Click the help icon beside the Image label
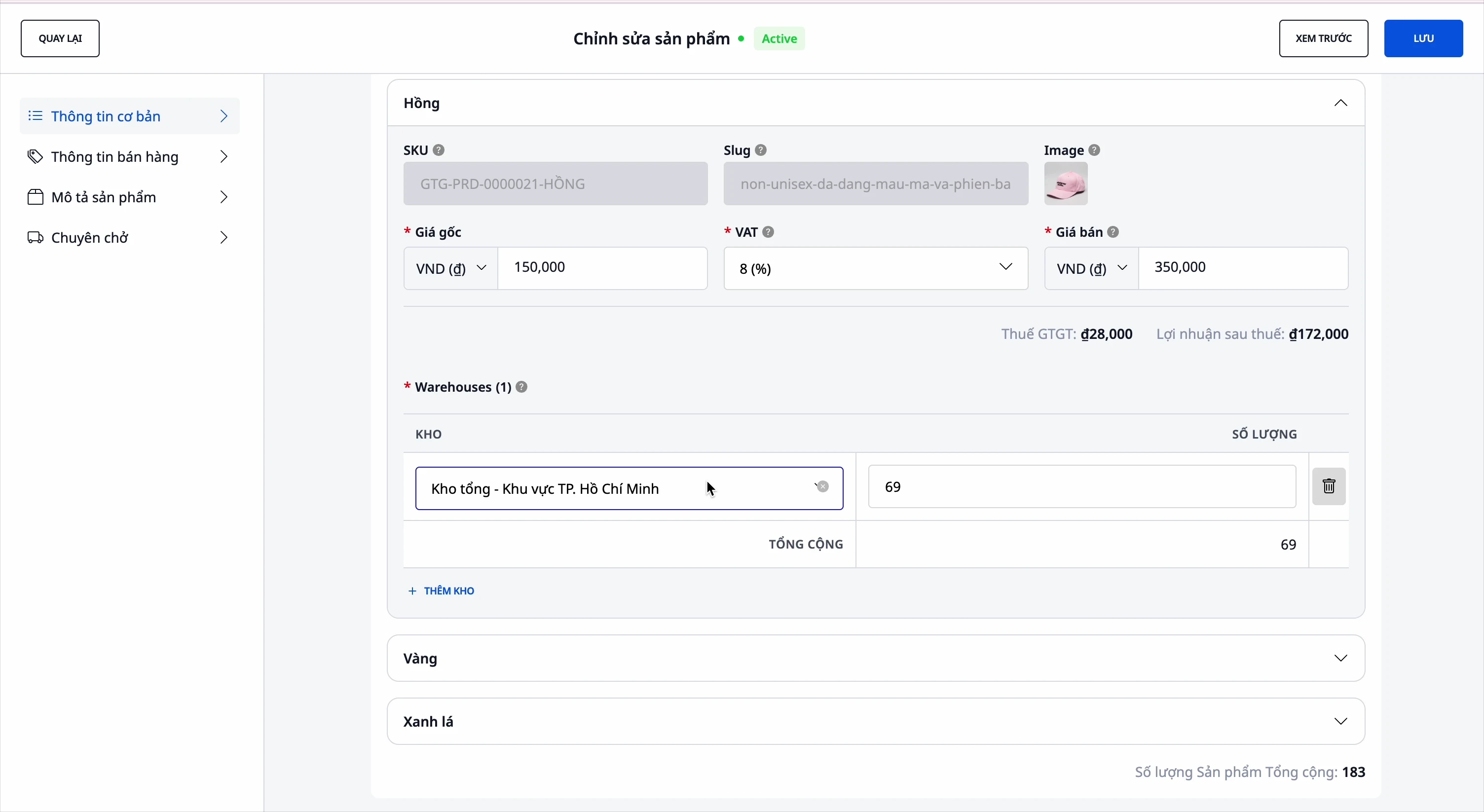The height and width of the screenshot is (812, 1484). (x=1095, y=150)
